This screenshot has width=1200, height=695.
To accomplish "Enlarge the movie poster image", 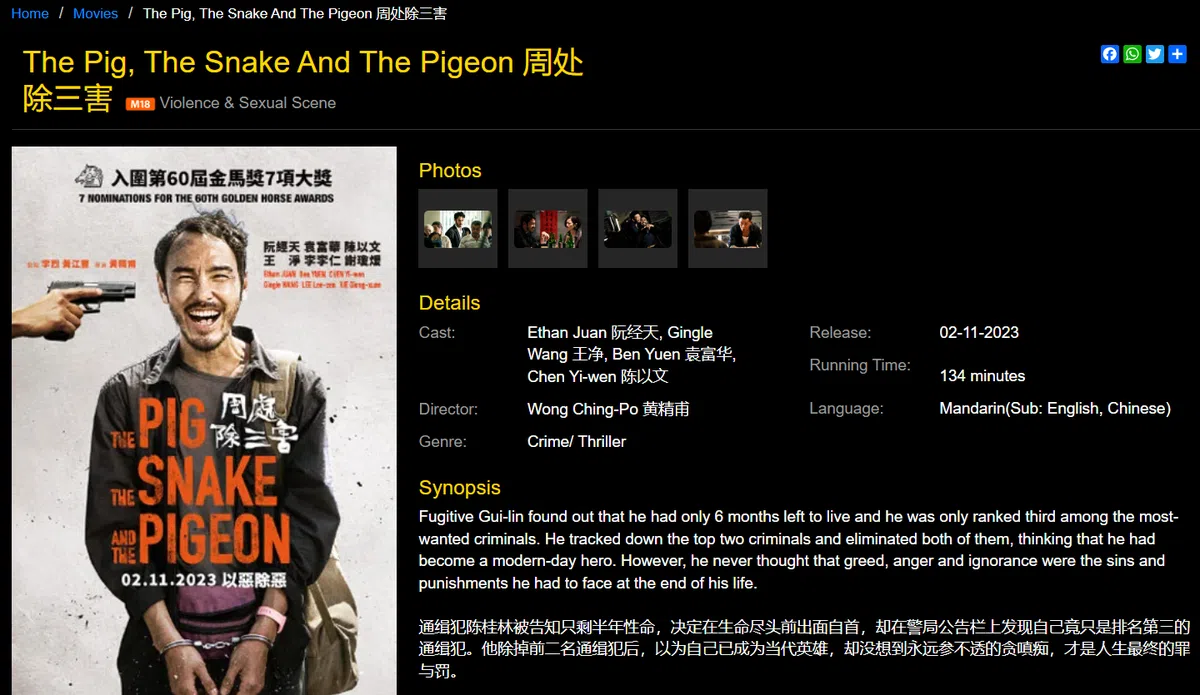I will pyautogui.click(x=204, y=421).
